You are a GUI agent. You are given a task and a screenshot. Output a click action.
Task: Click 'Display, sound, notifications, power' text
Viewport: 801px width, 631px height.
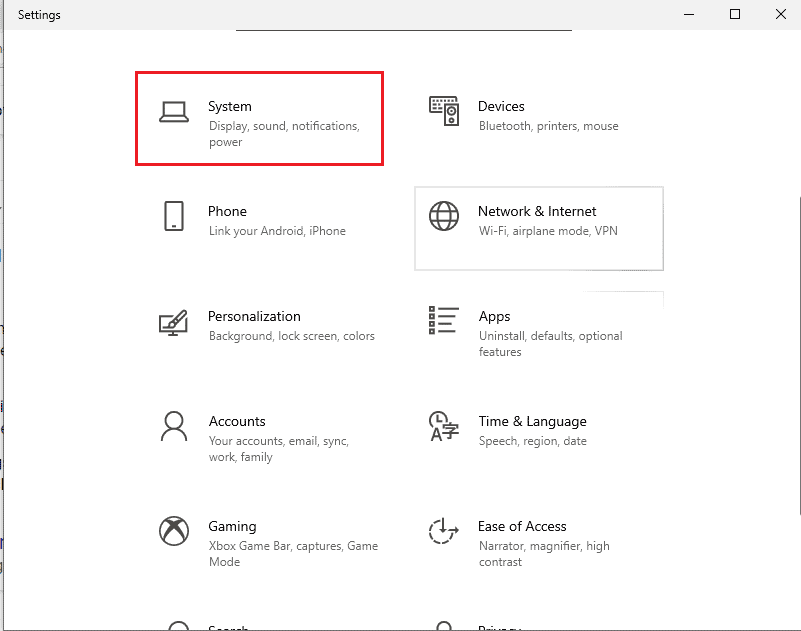[x=285, y=134]
